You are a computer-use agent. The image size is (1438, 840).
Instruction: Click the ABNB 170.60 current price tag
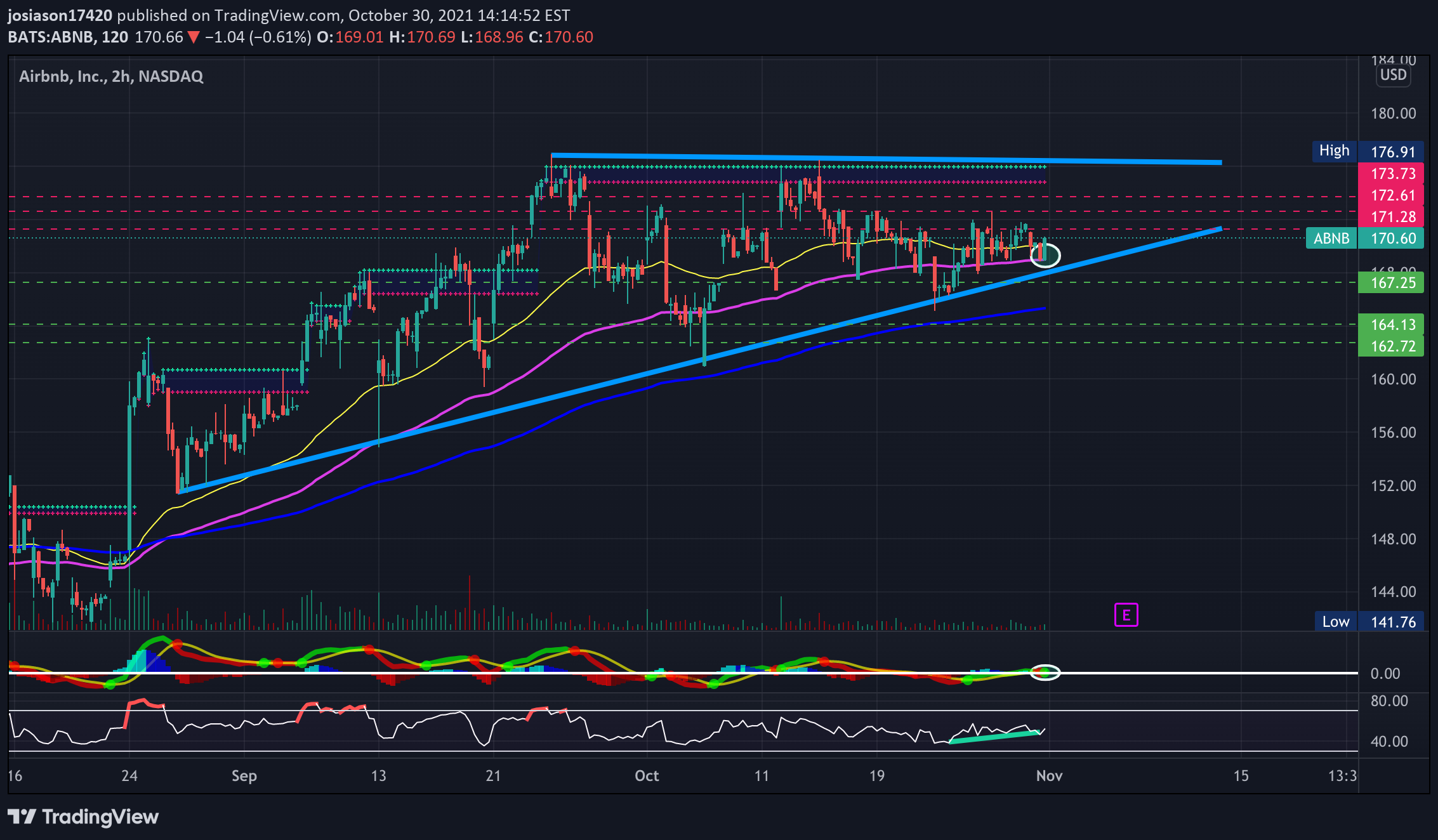1365,239
